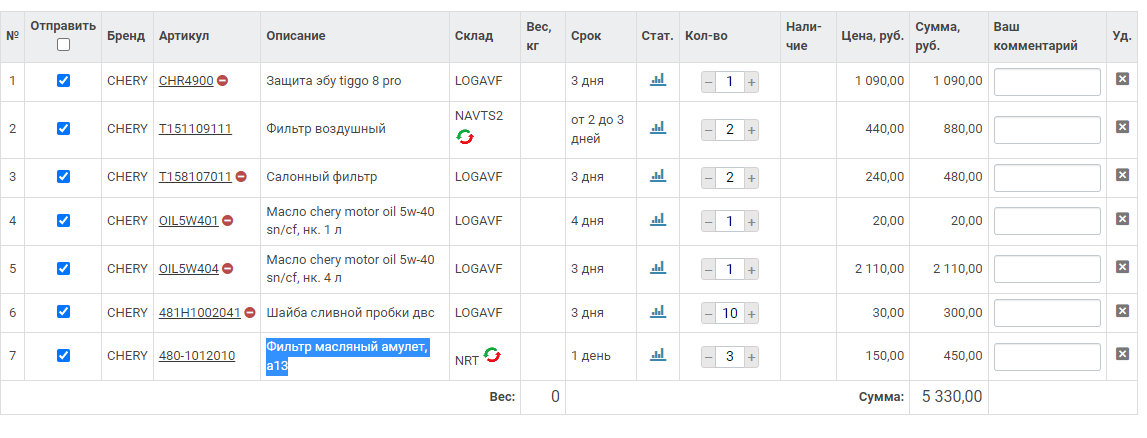The image size is (1147, 438).
Task: Click the Срок column header
Action: [x=586, y=36]
